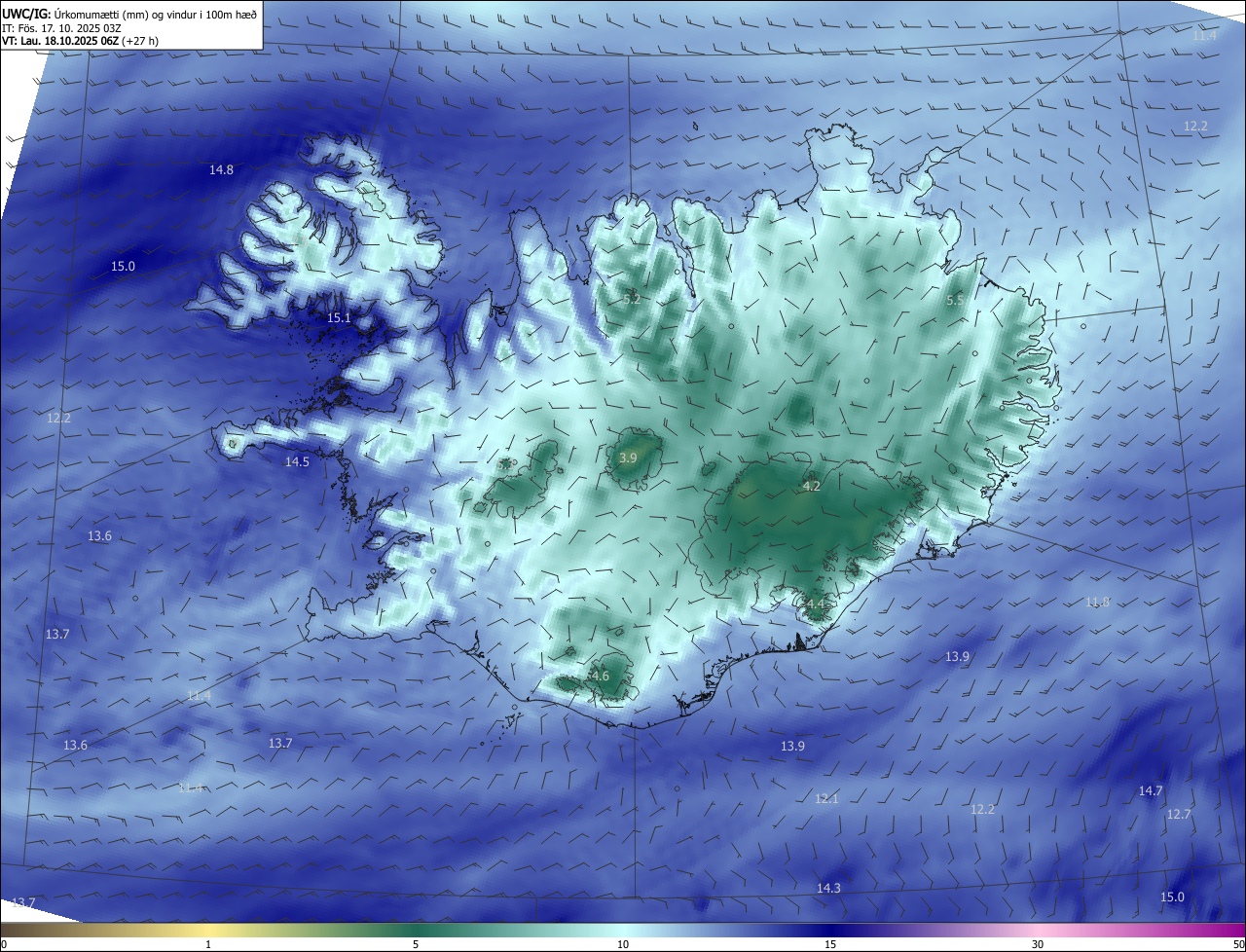Select the 4.6 value on the southern glacier
Screen dimensions: 1246x952
pyautogui.click(x=601, y=677)
